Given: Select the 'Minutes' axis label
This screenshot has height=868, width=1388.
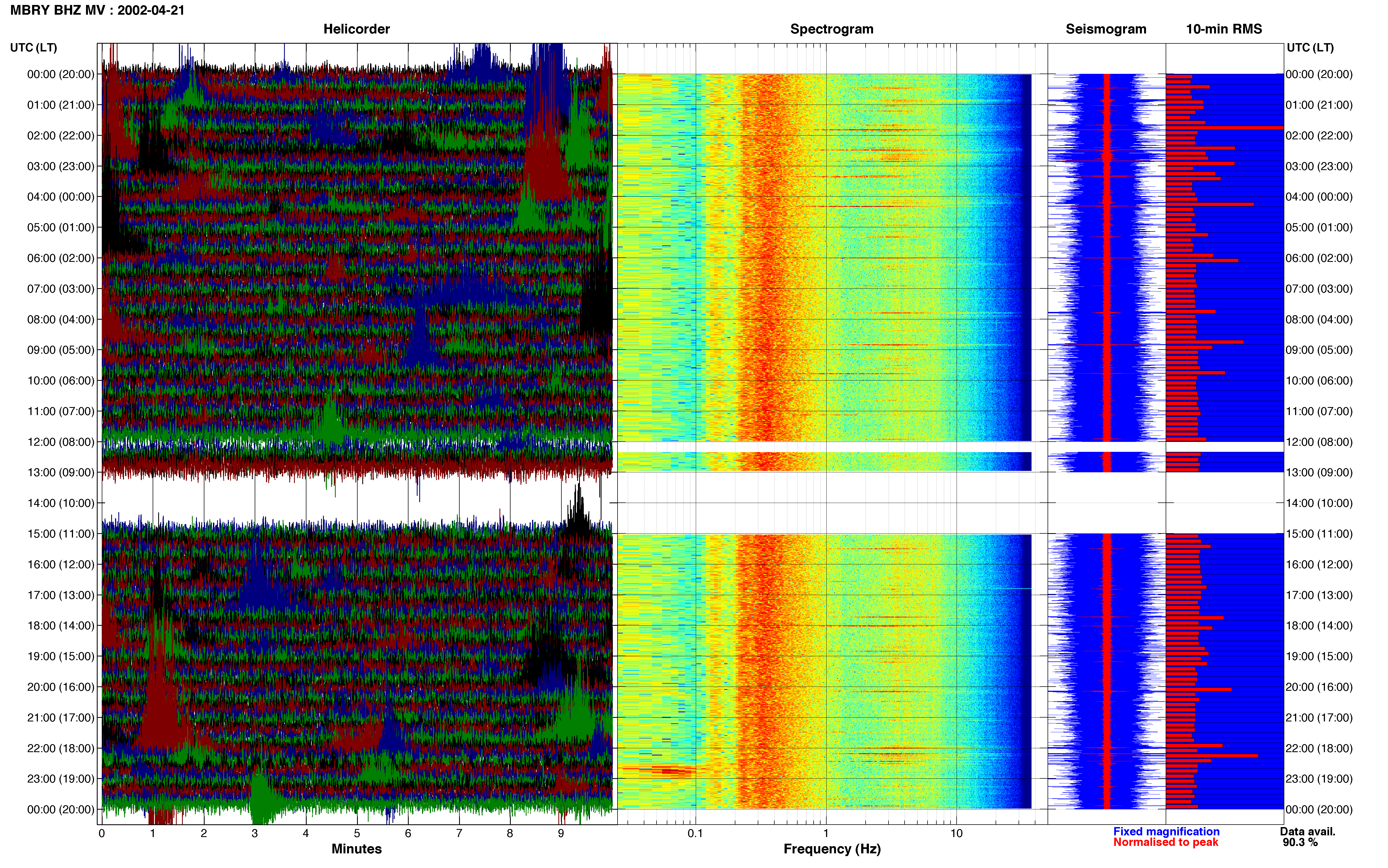Looking at the screenshot, I should [x=356, y=848].
